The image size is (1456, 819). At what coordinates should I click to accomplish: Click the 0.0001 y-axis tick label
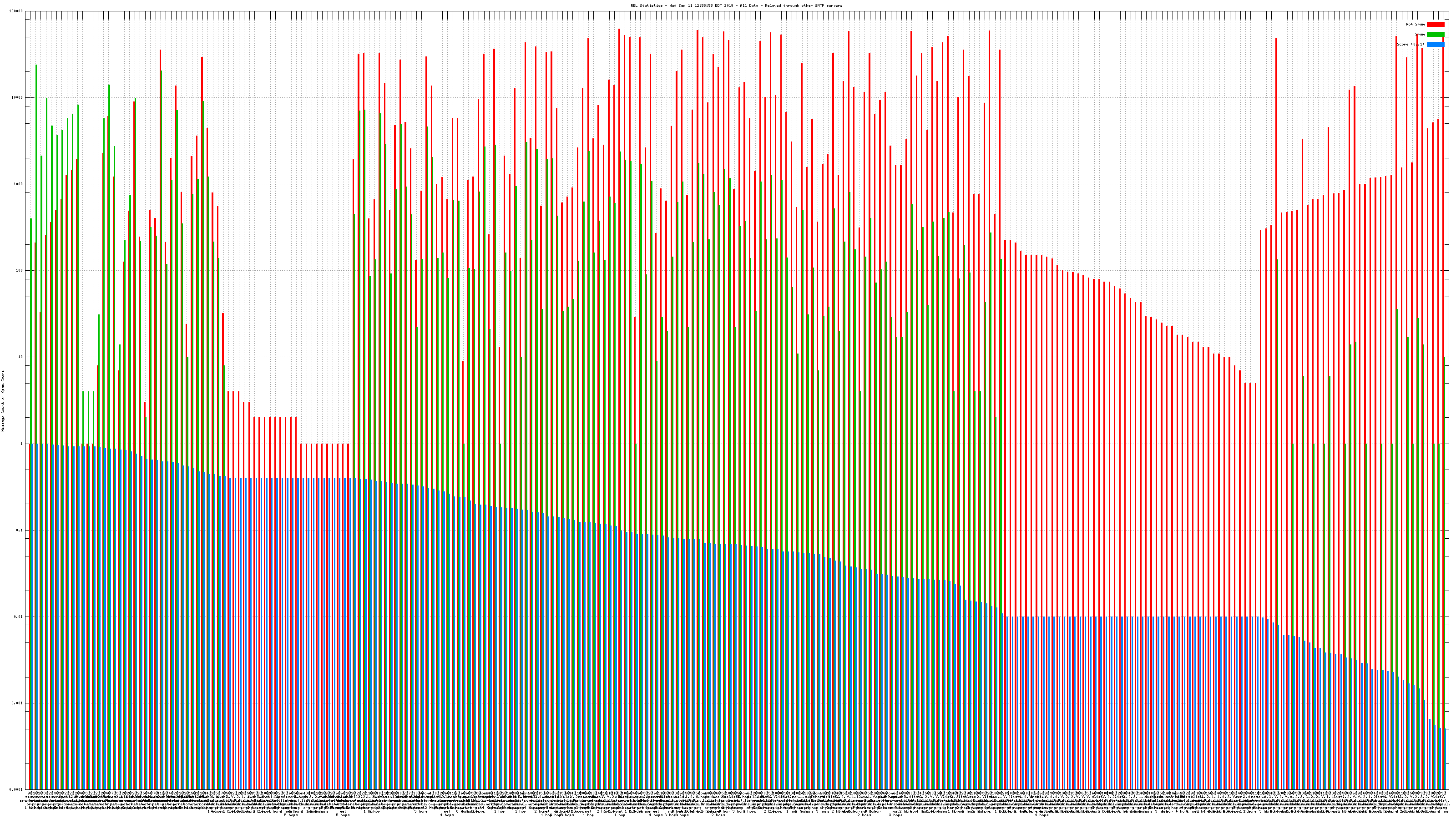pos(17,789)
